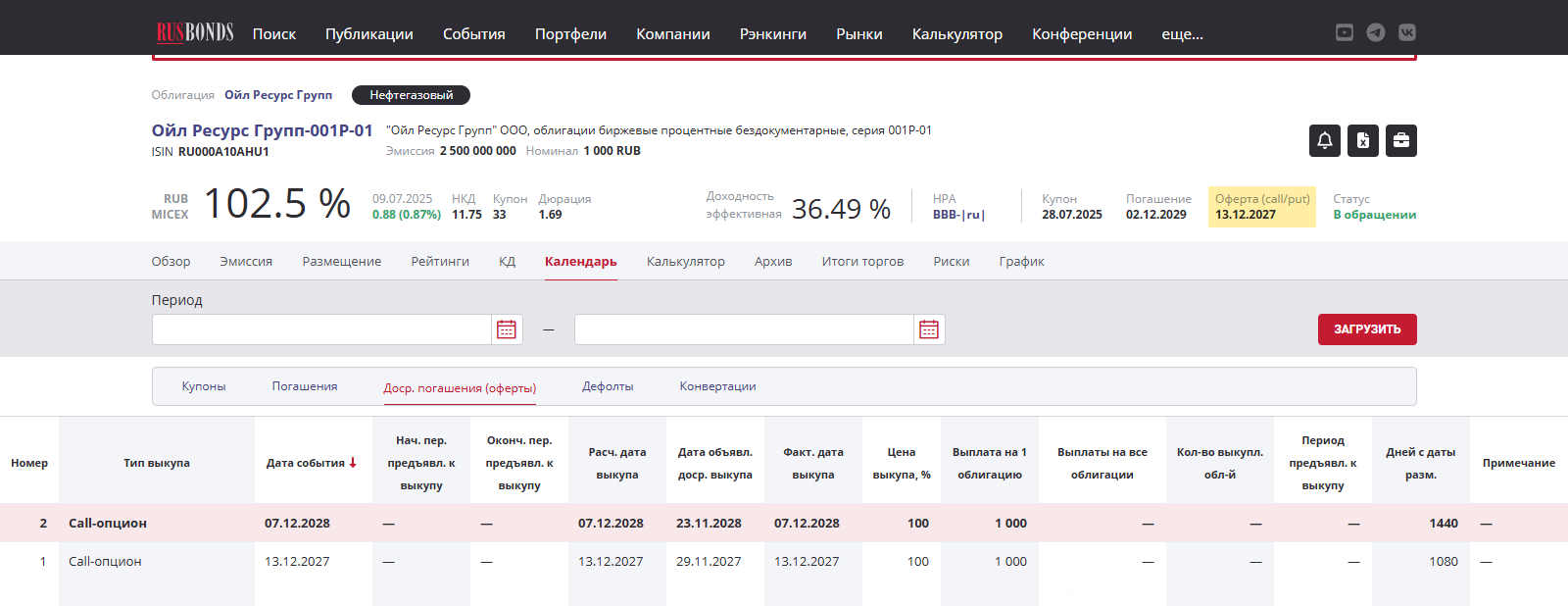Screen dimensions: 1568x606
Task: Click the Нефтегазовый sector tag
Action: pos(412,95)
